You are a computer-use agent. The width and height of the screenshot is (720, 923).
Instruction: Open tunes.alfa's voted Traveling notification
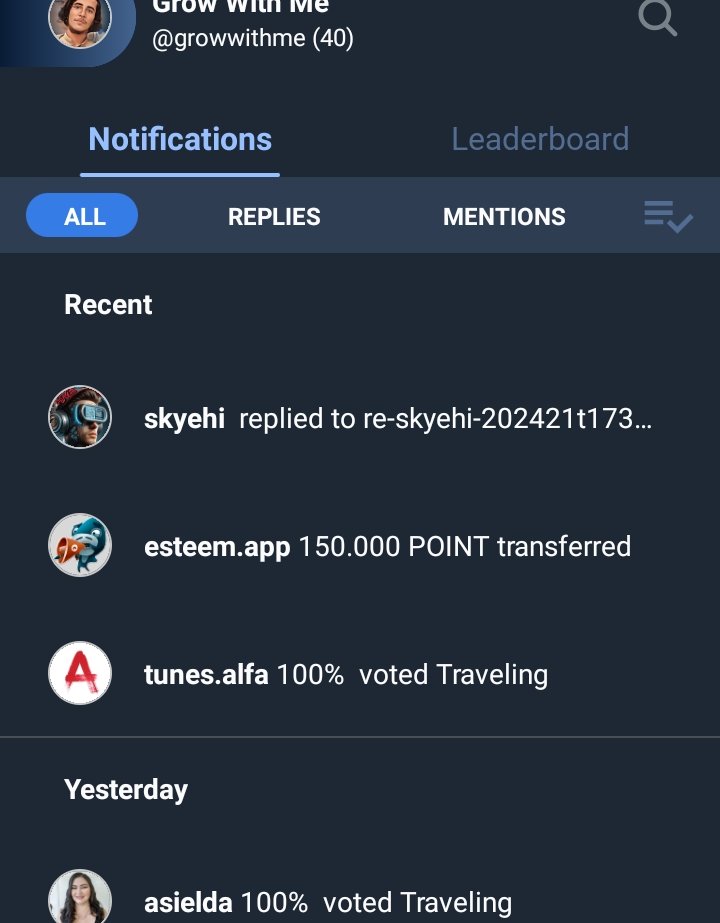coord(412,674)
